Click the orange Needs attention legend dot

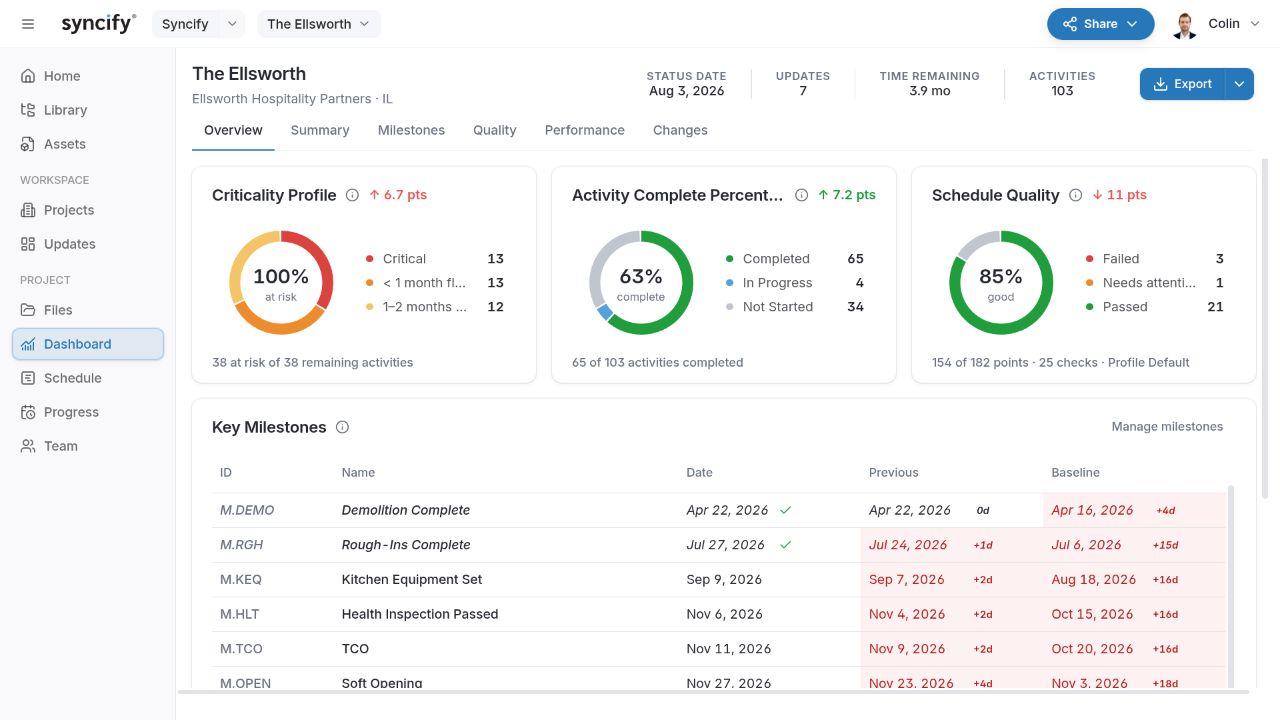click(x=1090, y=283)
